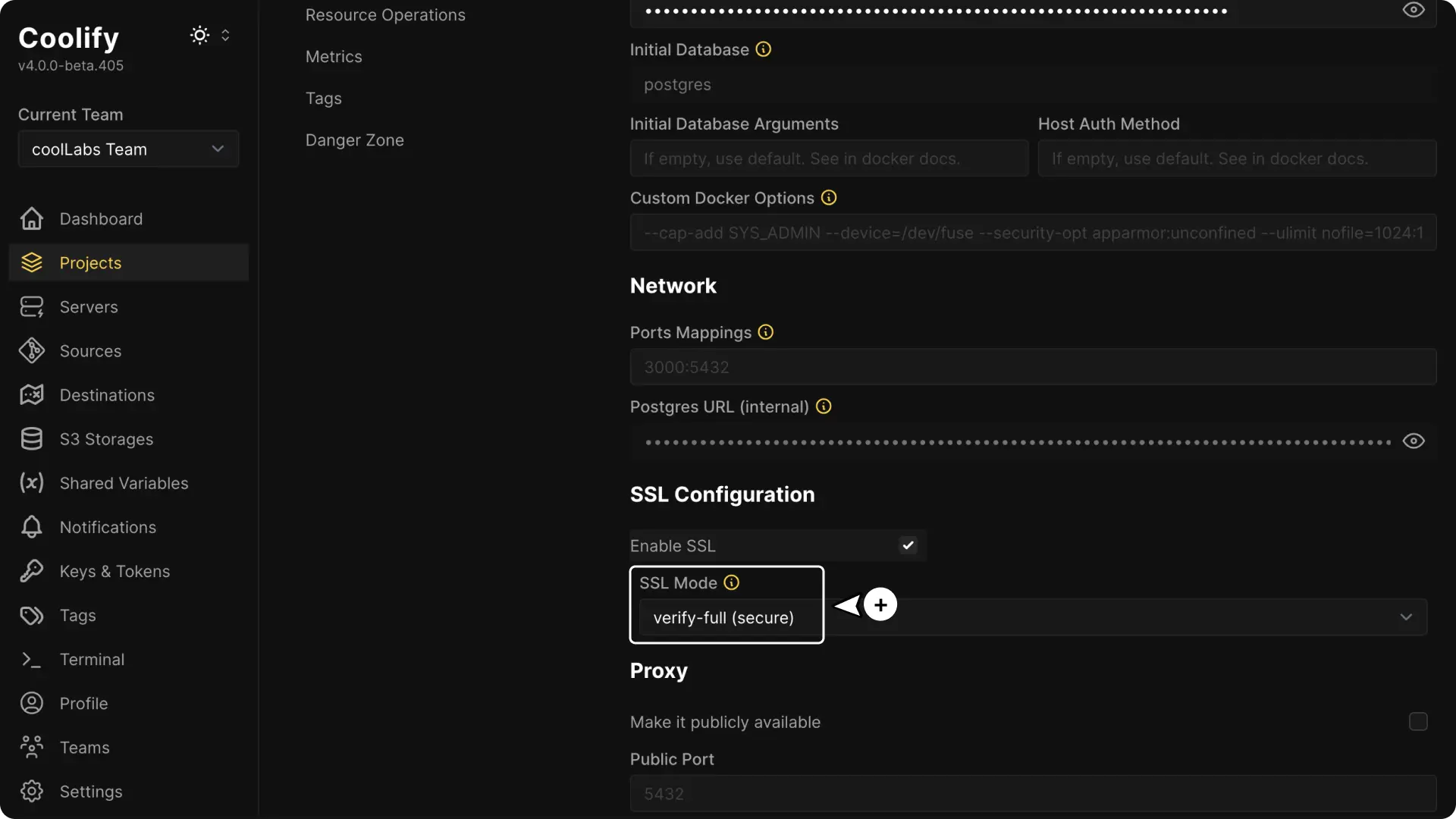Toggle the theme with the sun icon
This screenshot has height=819, width=1456.
pos(199,35)
